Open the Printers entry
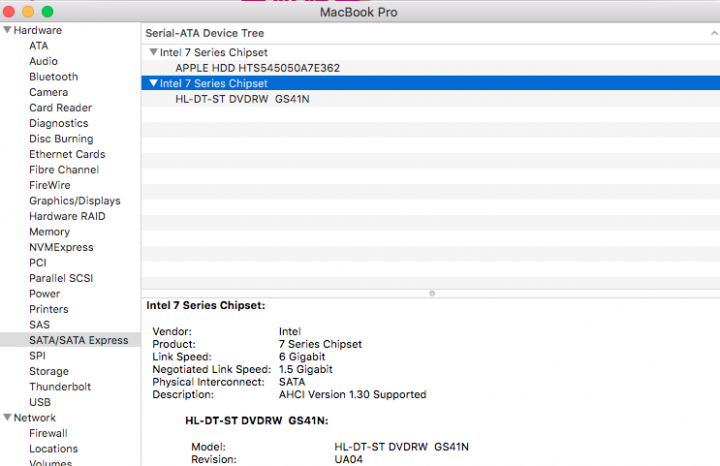720x466 pixels. (x=49, y=309)
